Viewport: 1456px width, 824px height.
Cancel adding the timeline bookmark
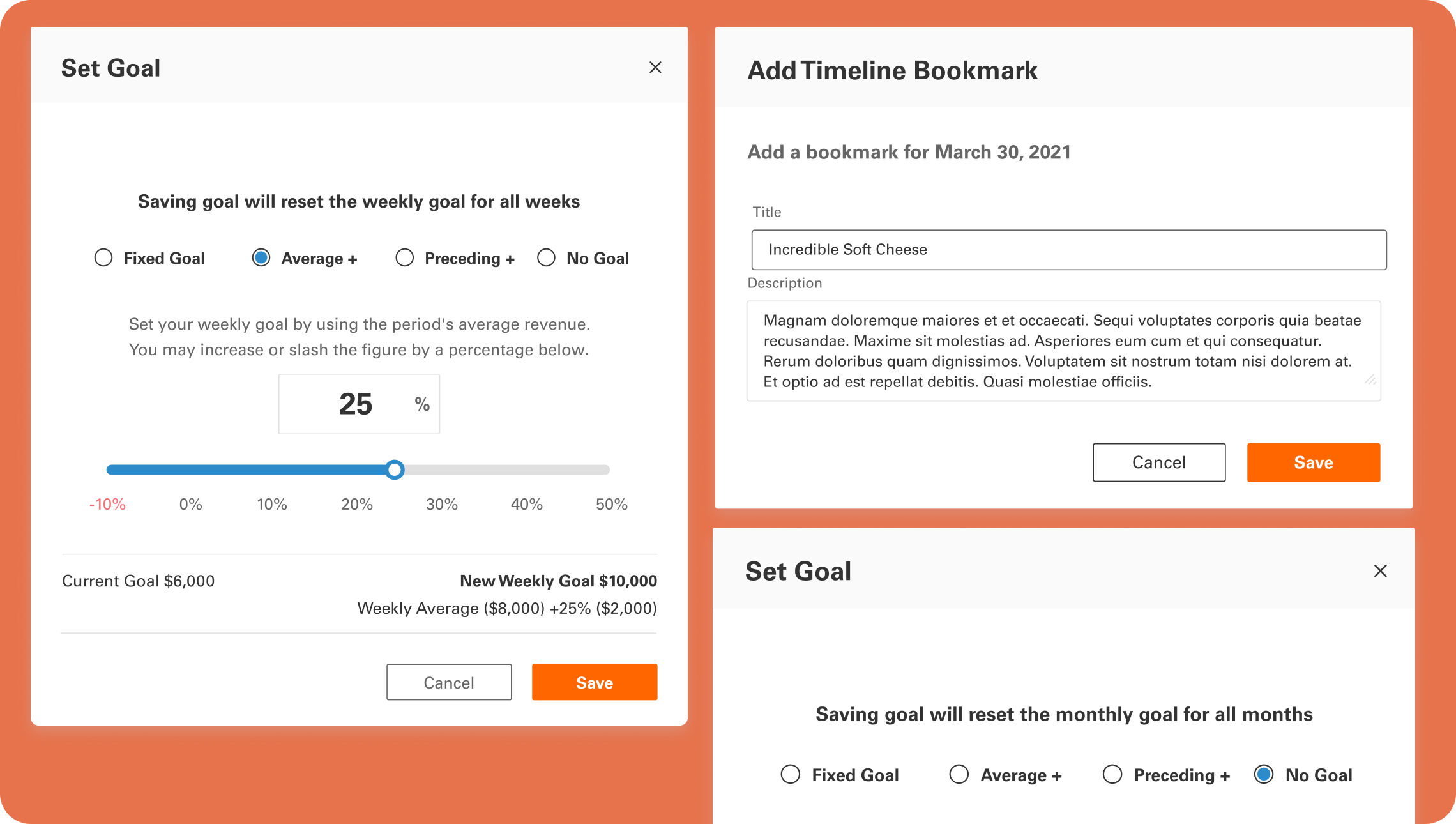tap(1159, 462)
